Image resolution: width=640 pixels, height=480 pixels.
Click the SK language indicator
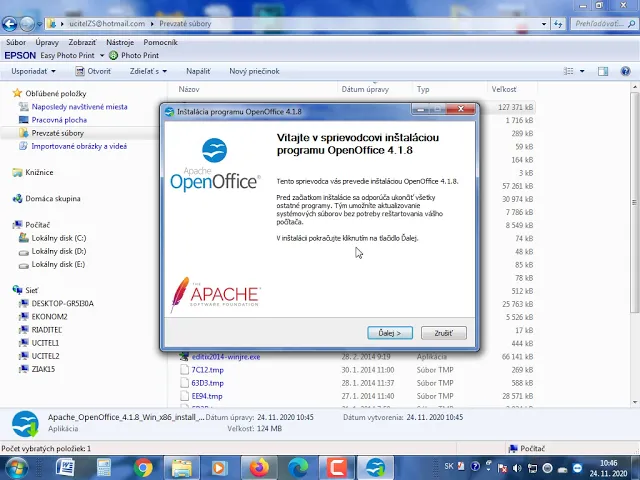(x=449, y=466)
